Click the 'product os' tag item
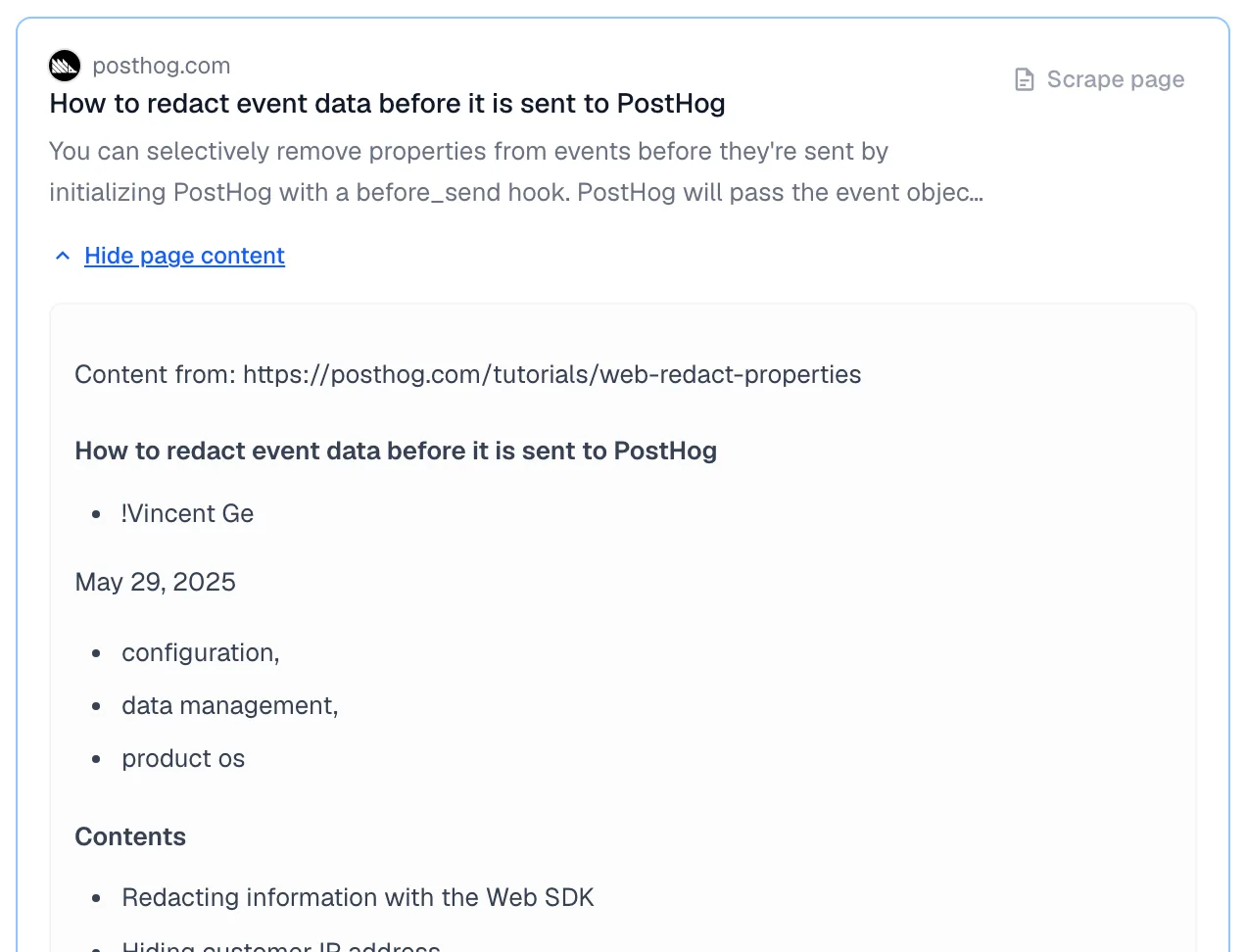 (183, 758)
